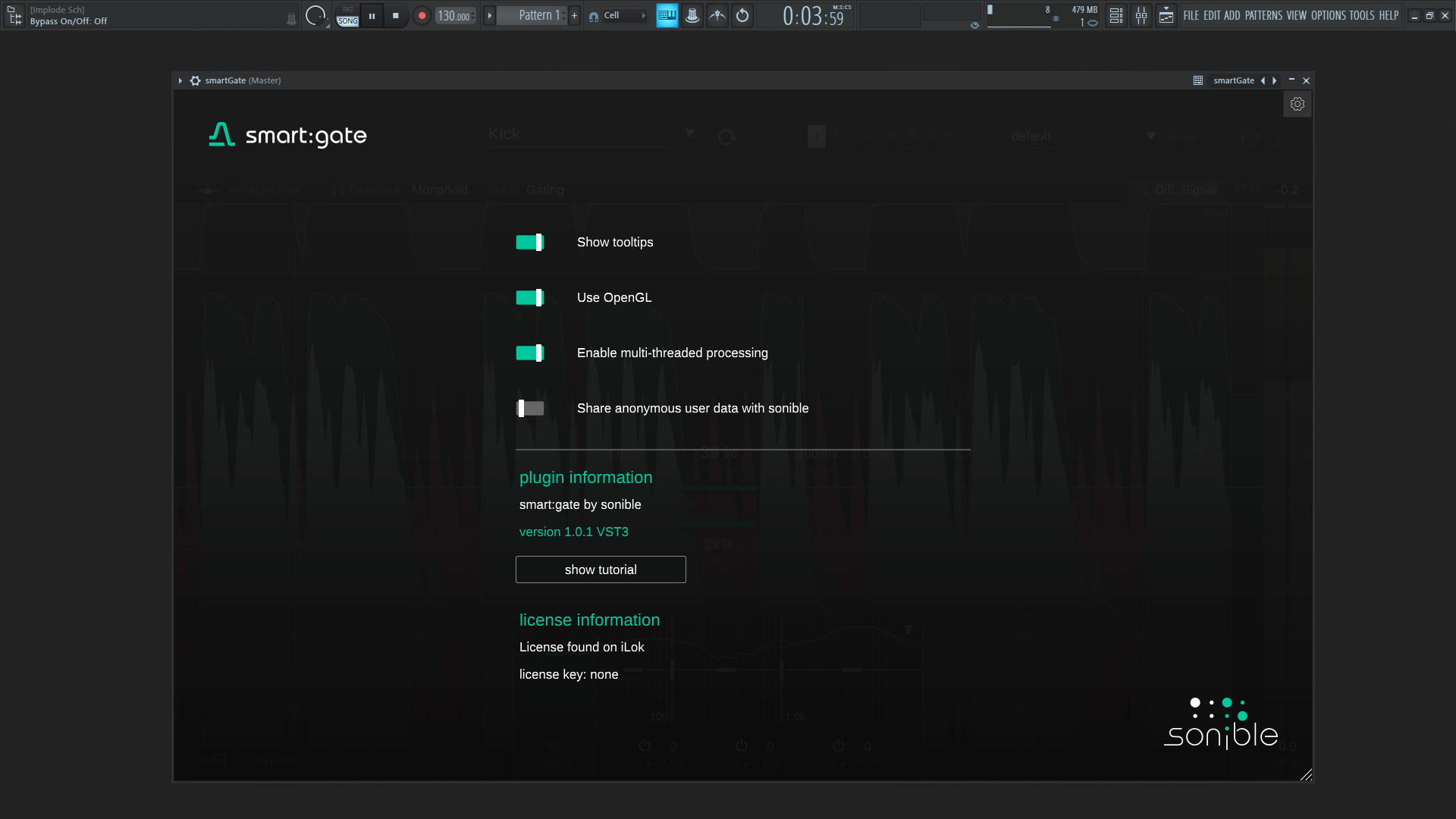Add a new pattern with the plus button
The width and height of the screenshot is (1456, 819).
click(574, 15)
